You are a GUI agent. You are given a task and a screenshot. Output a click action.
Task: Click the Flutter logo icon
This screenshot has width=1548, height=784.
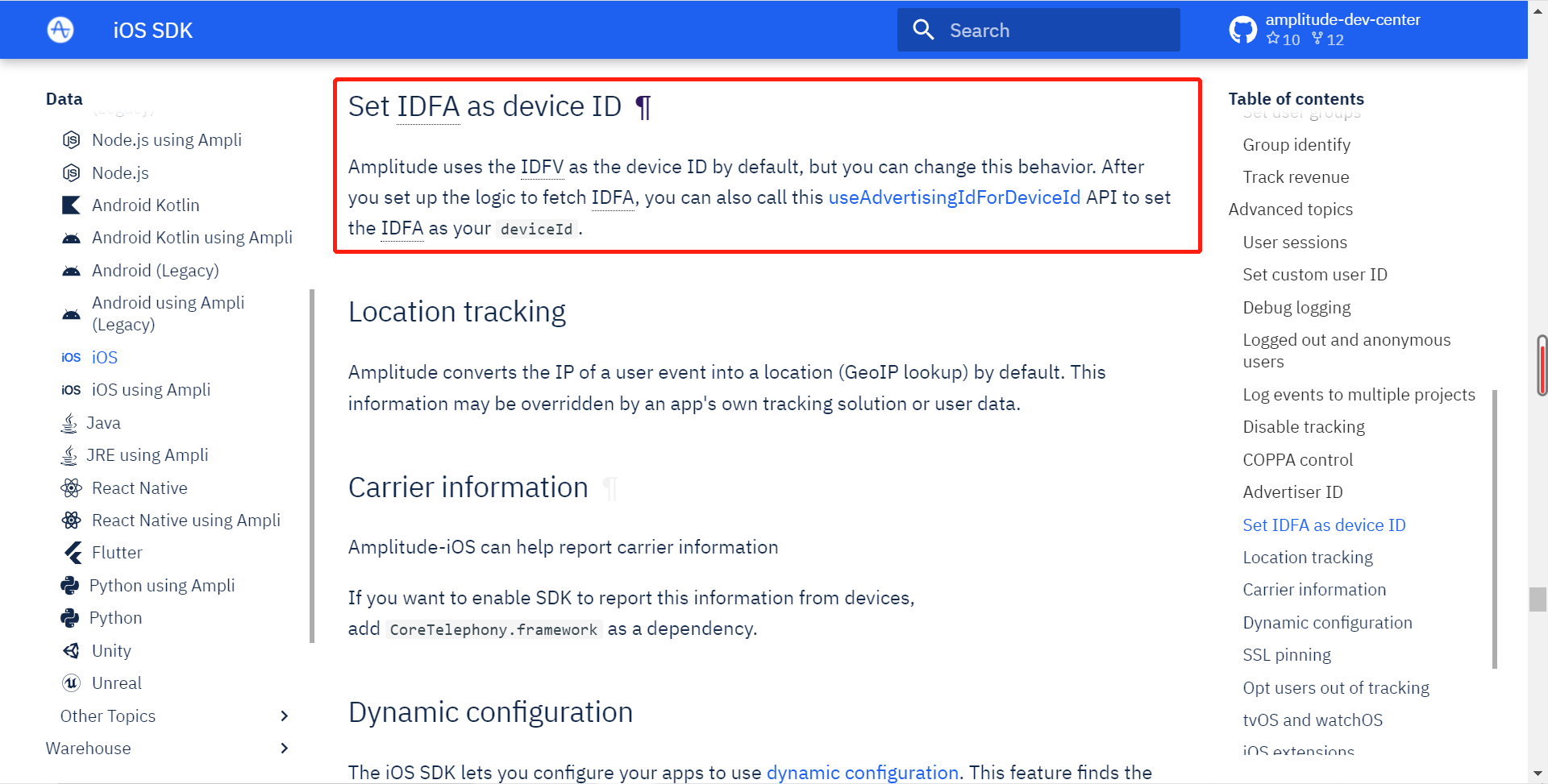73,553
